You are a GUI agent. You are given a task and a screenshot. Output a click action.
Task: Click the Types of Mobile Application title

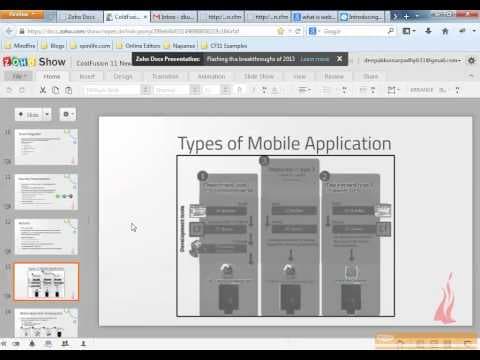point(284,144)
